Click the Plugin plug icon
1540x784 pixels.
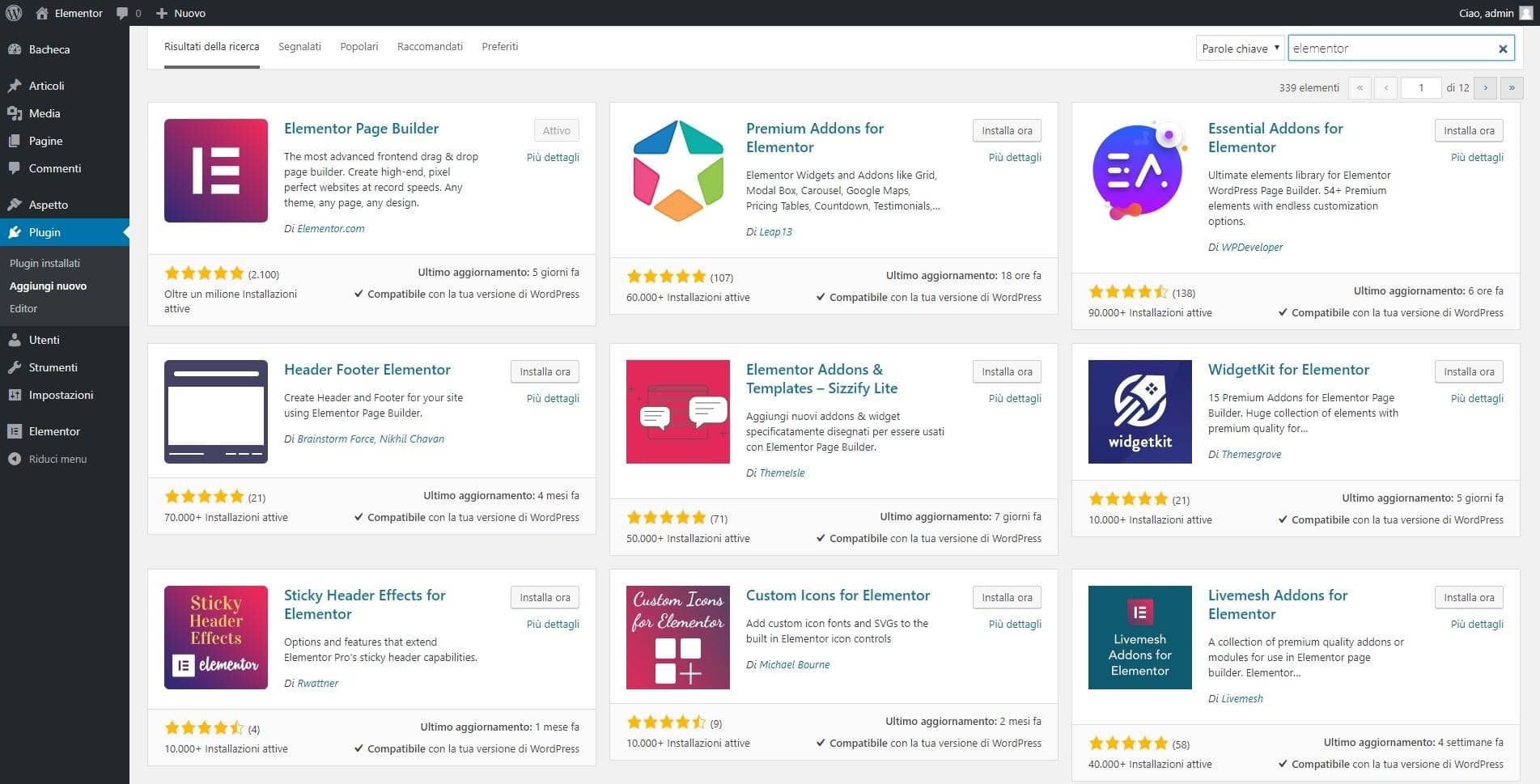tap(15, 232)
